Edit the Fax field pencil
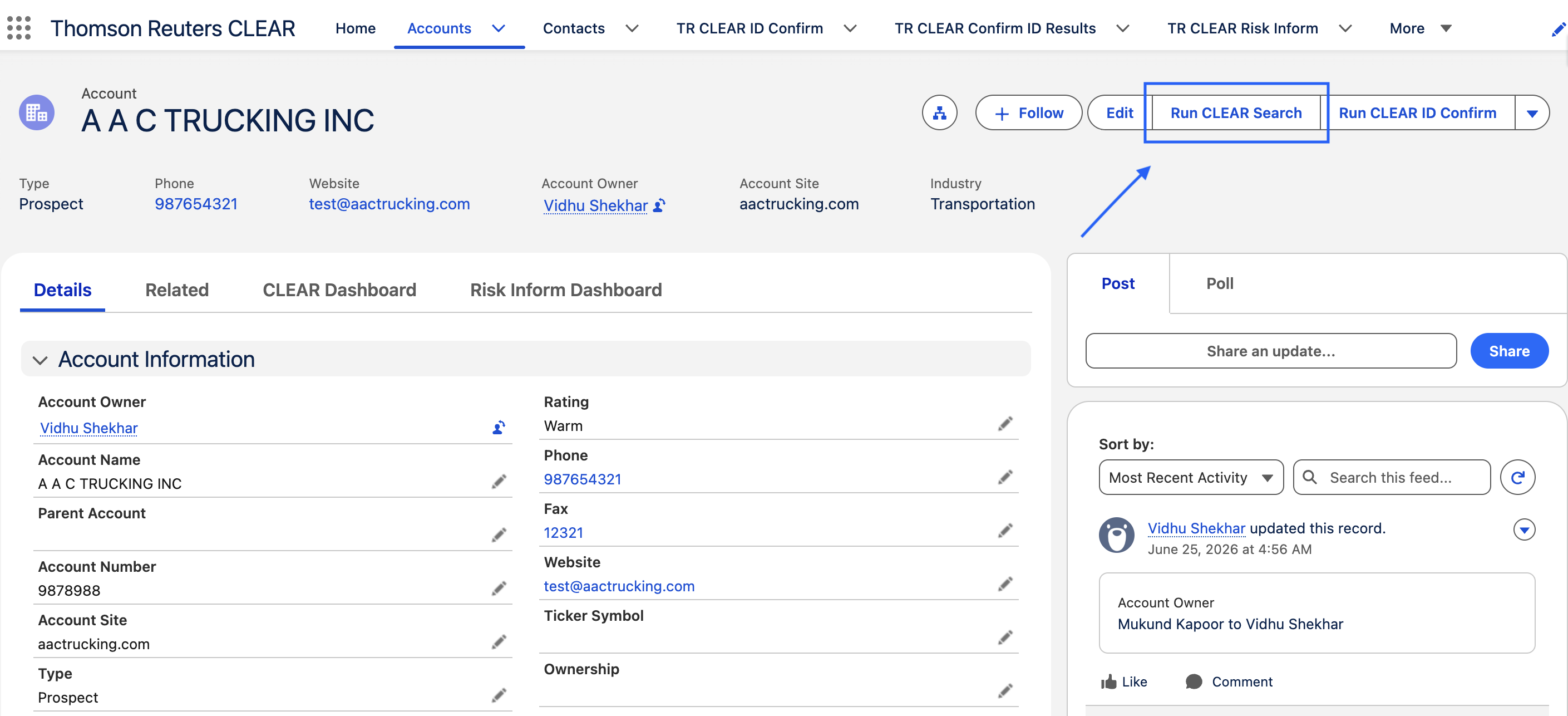The image size is (1568, 716). coord(1005,531)
